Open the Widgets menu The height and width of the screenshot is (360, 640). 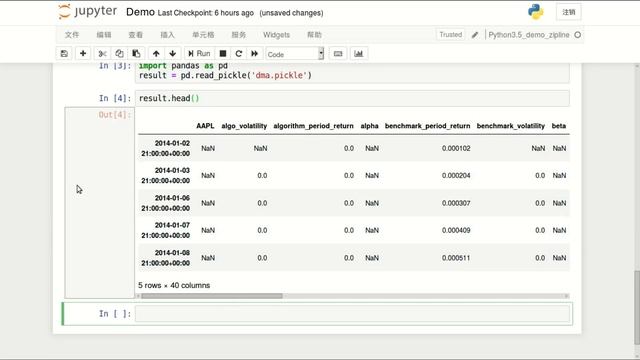point(276,35)
